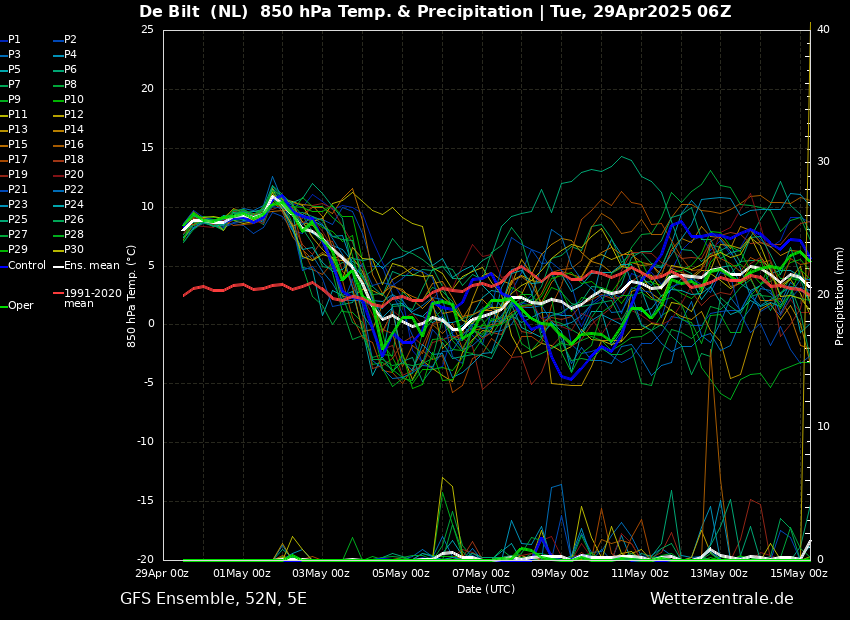Click '5' on the temperature axis

tap(150, 266)
